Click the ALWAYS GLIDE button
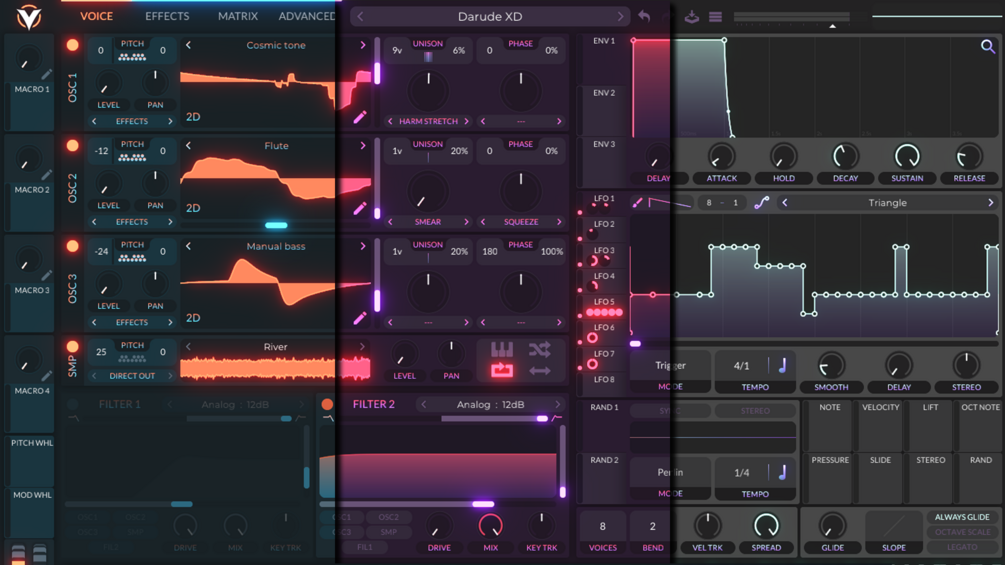This screenshot has width=1005, height=565. click(961, 517)
